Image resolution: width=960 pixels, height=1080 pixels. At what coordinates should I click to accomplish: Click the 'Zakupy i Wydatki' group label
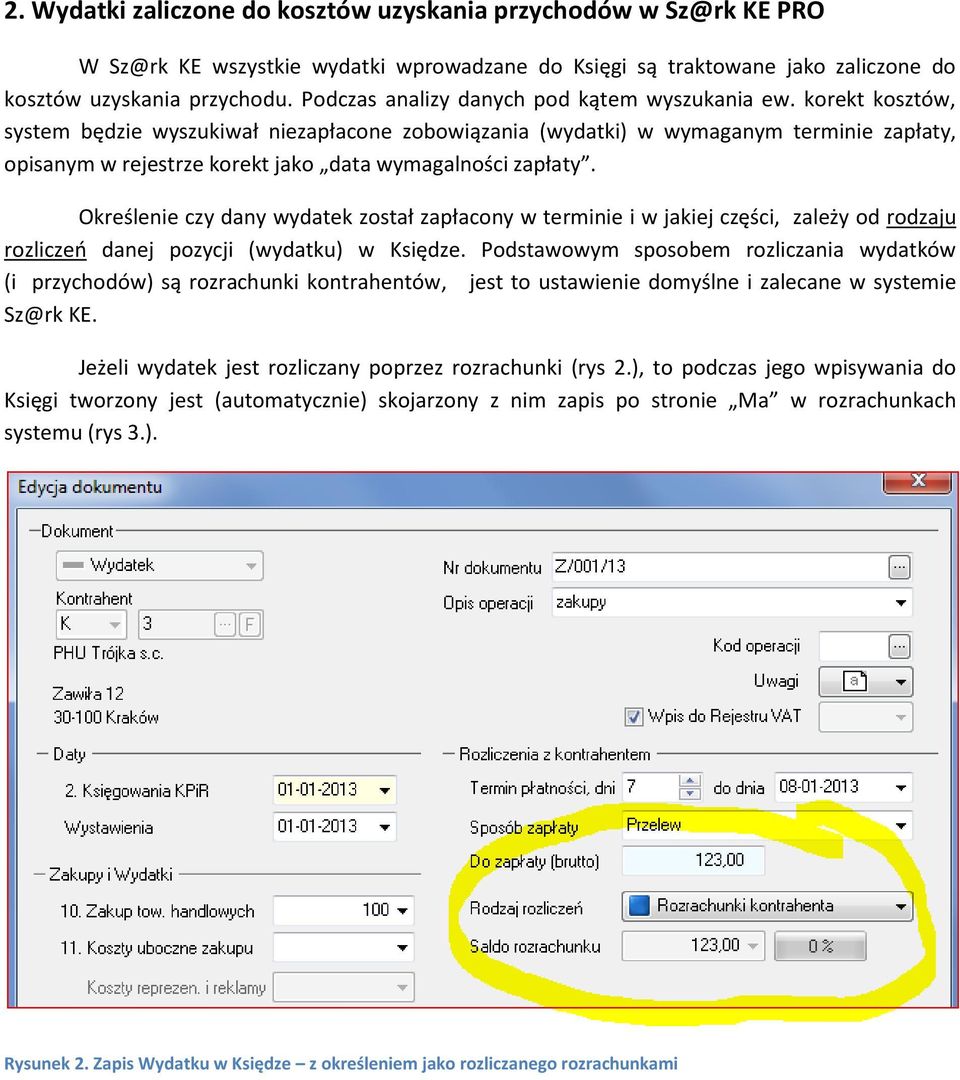[x=110, y=875]
